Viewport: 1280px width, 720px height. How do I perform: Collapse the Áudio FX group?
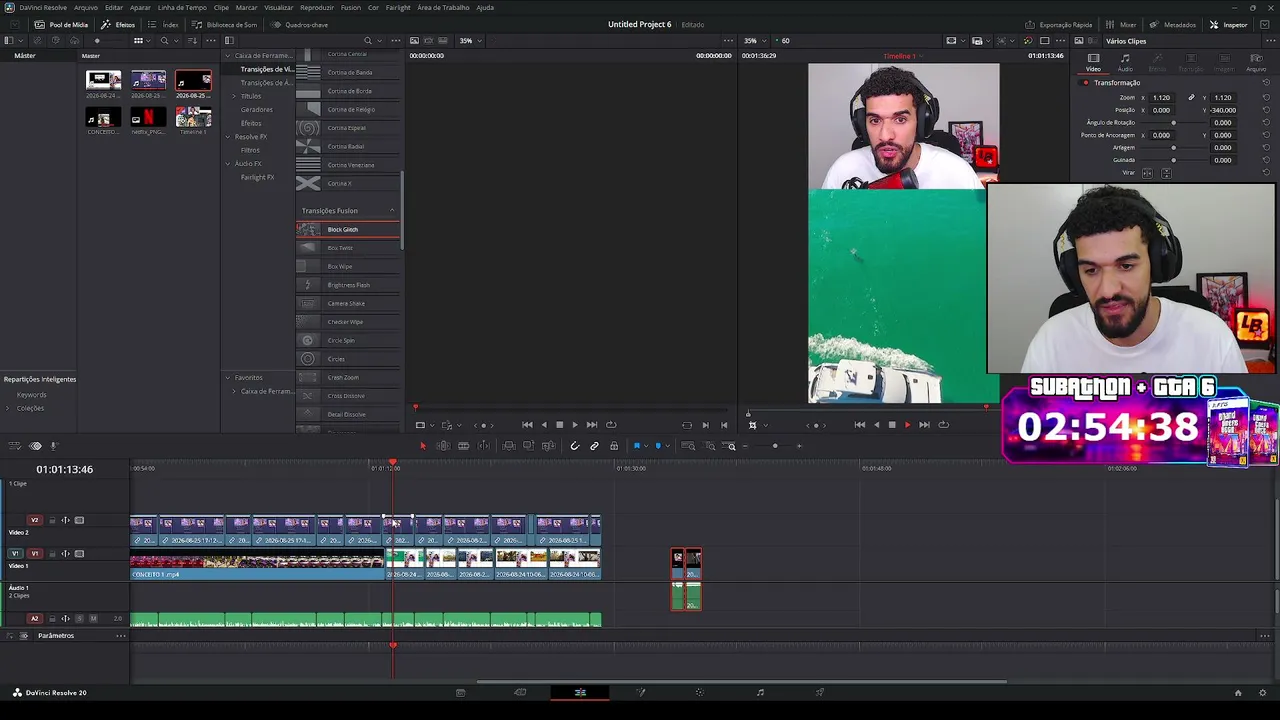pos(228,164)
